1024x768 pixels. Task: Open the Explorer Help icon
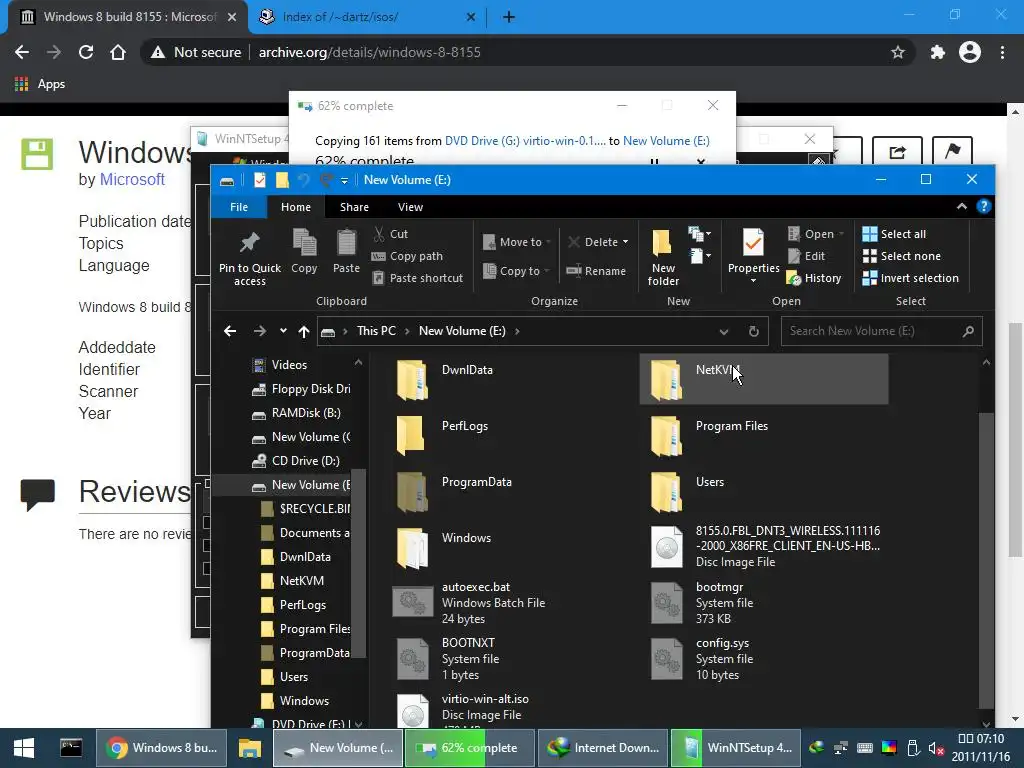[983, 206]
